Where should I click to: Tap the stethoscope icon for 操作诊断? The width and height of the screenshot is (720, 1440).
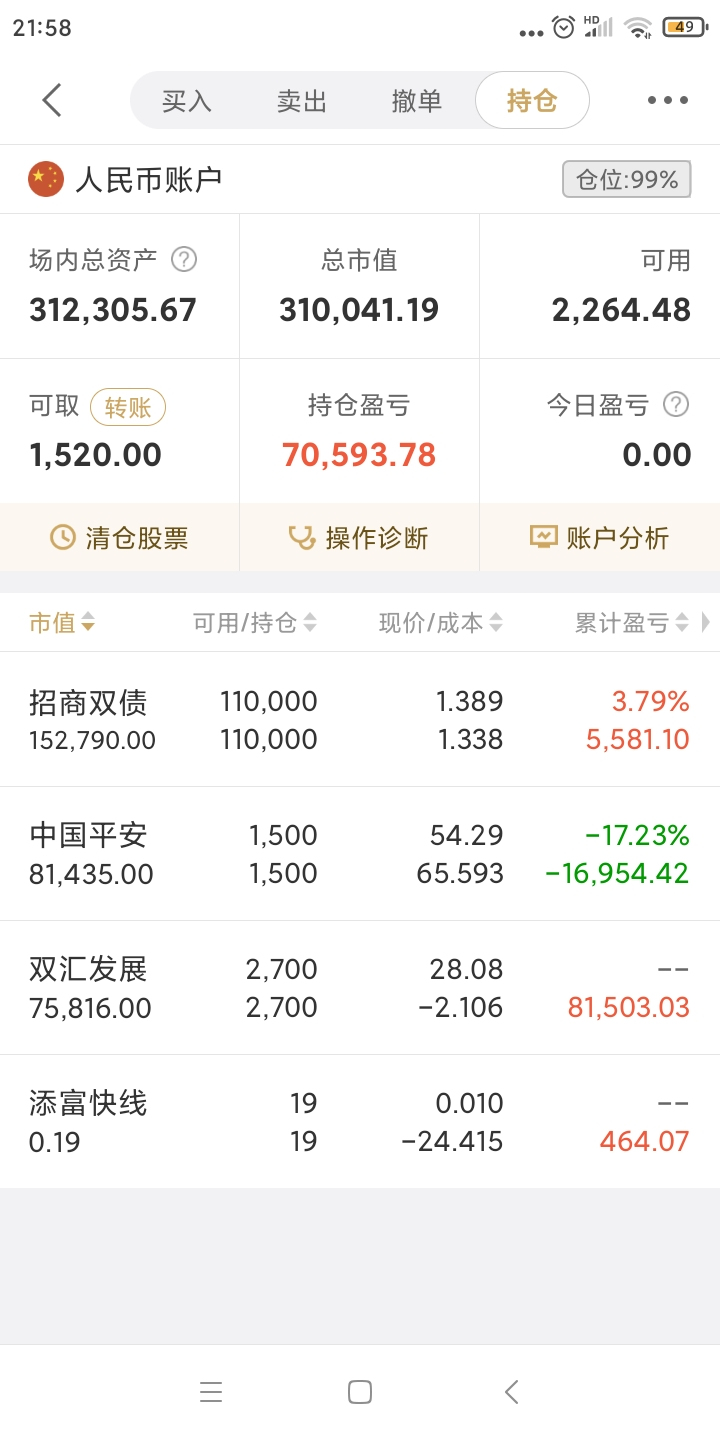pyautogui.click(x=301, y=538)
